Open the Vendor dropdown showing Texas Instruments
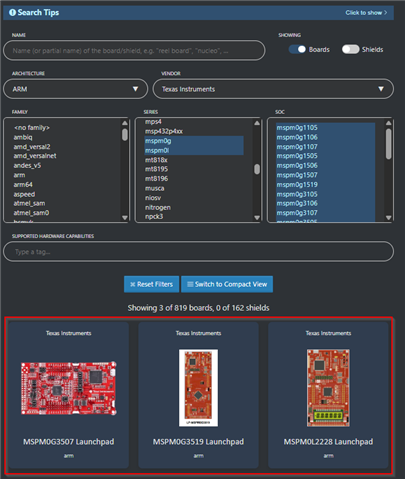Image resolution: width=405 pixels, height=479 pixels. [x=273, y=89]
